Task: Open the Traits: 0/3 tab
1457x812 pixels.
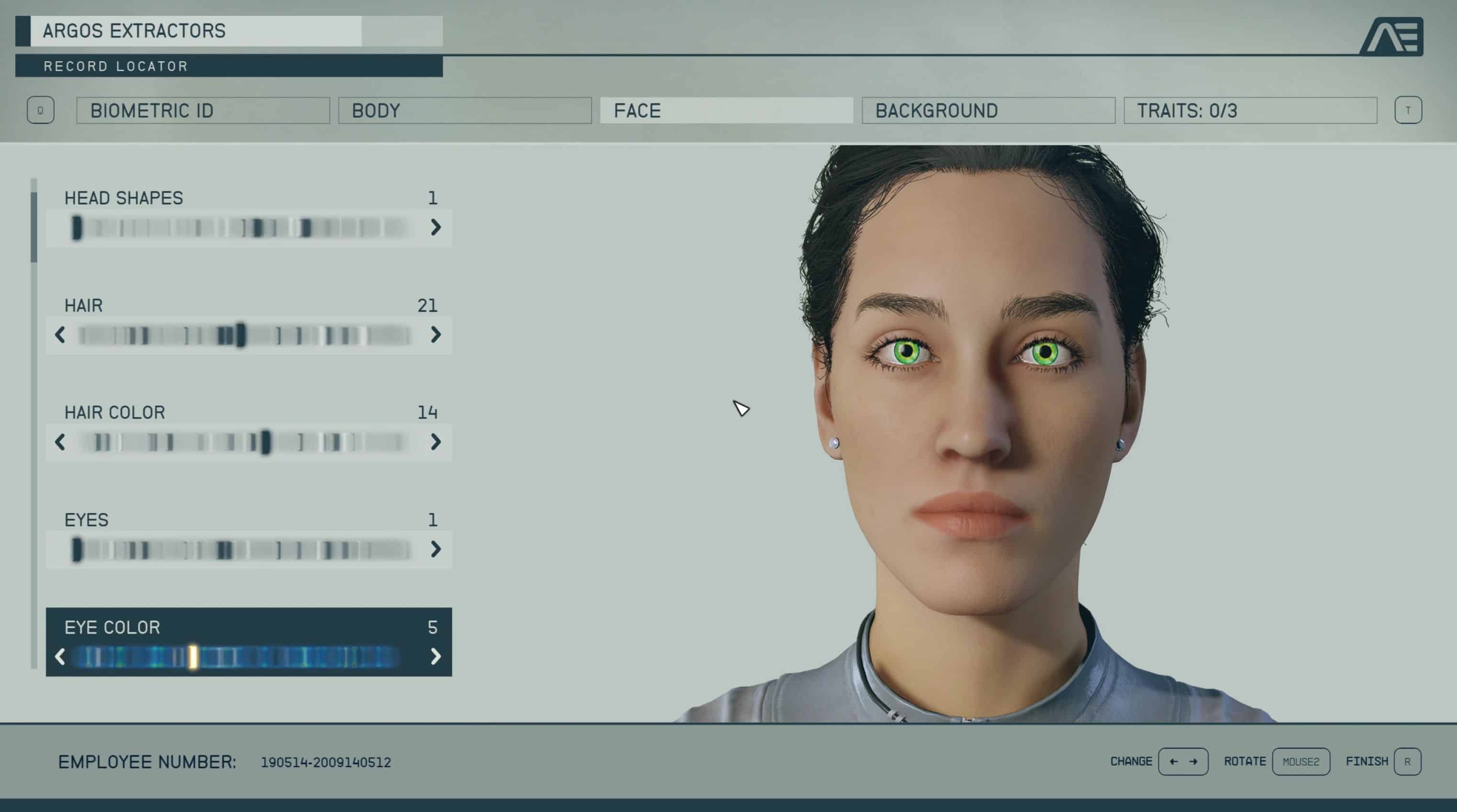Action: coord(1250,110)
